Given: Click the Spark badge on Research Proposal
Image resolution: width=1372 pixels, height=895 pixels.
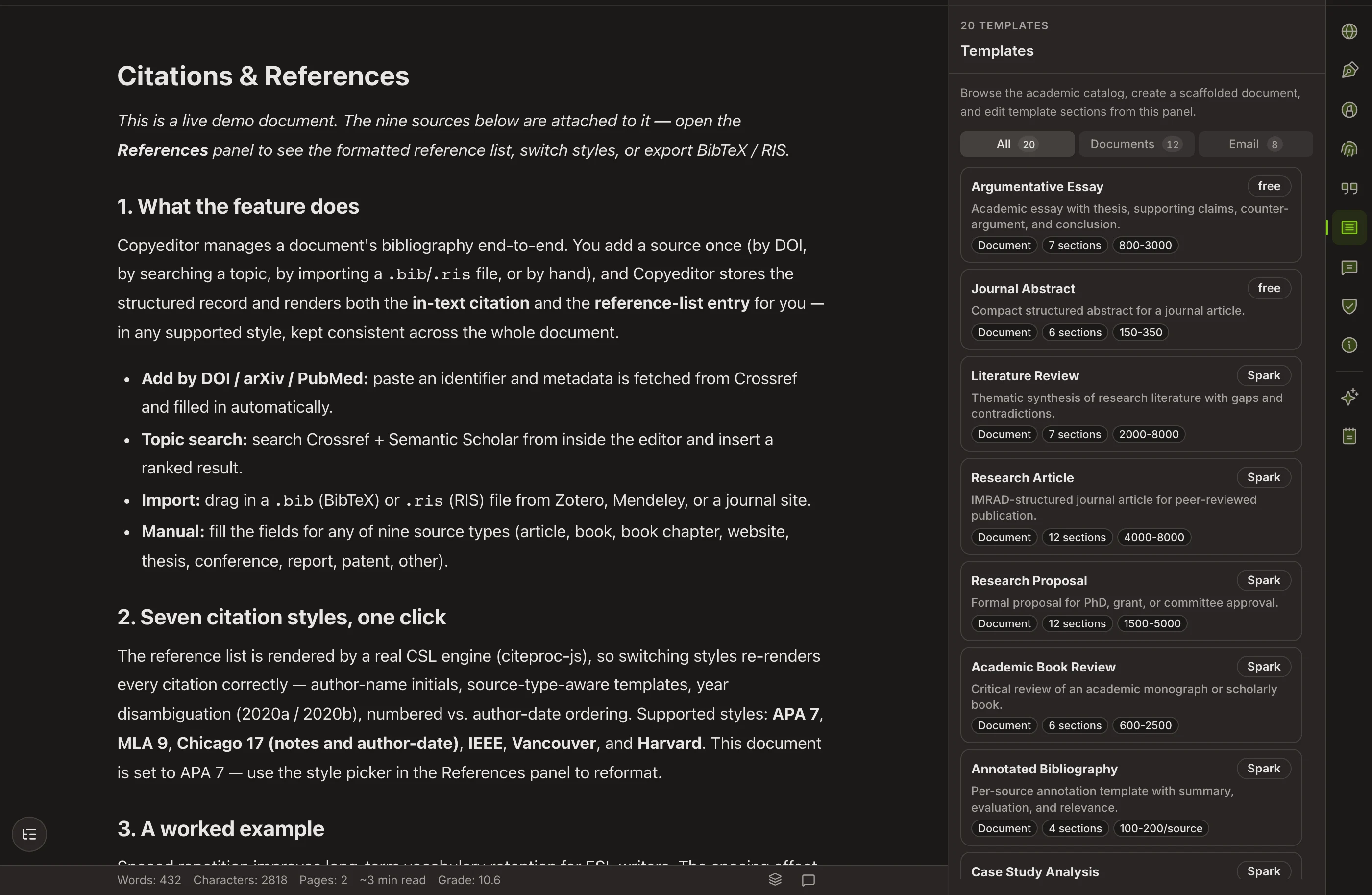Looking at the screenshot, I should tap(1264, 580).
